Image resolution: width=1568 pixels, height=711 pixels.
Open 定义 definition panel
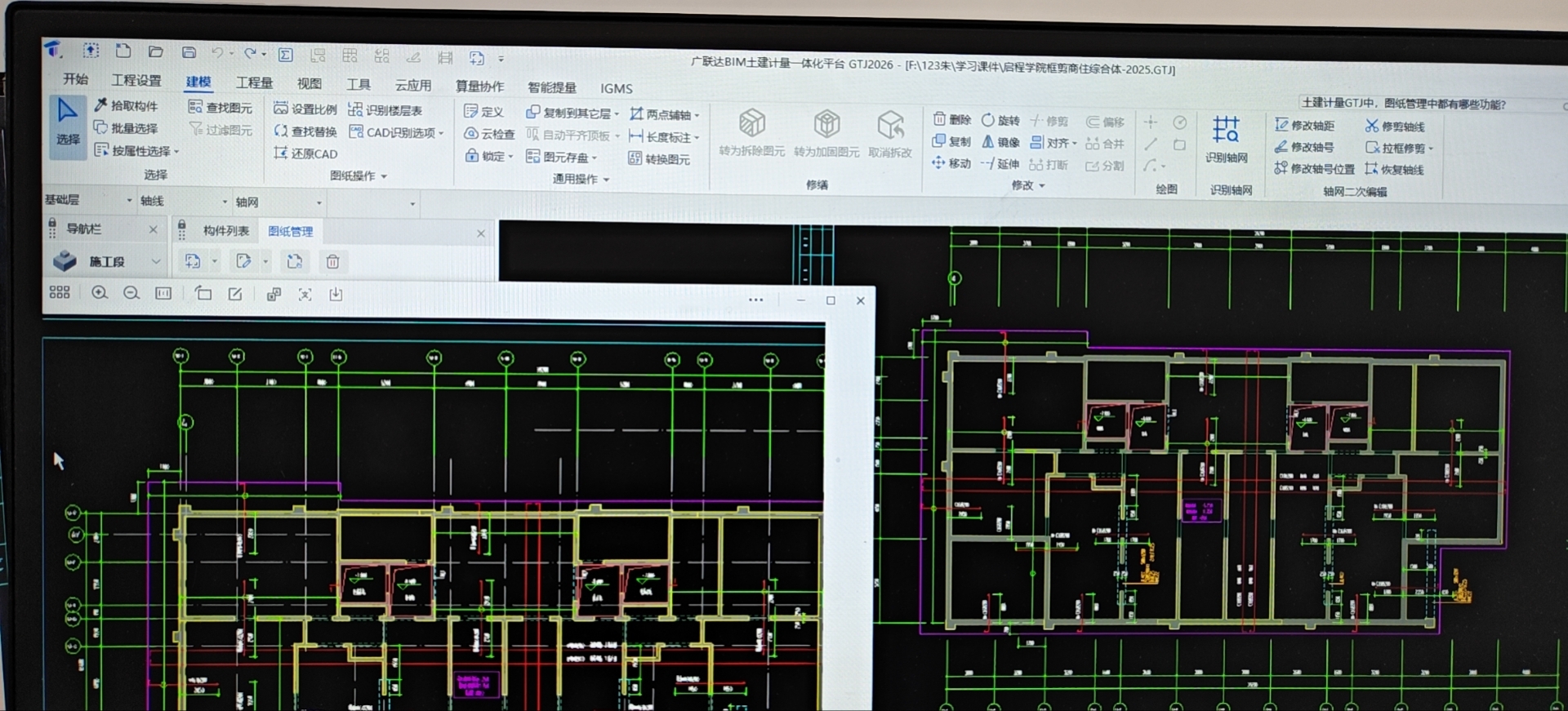(483, 111)
